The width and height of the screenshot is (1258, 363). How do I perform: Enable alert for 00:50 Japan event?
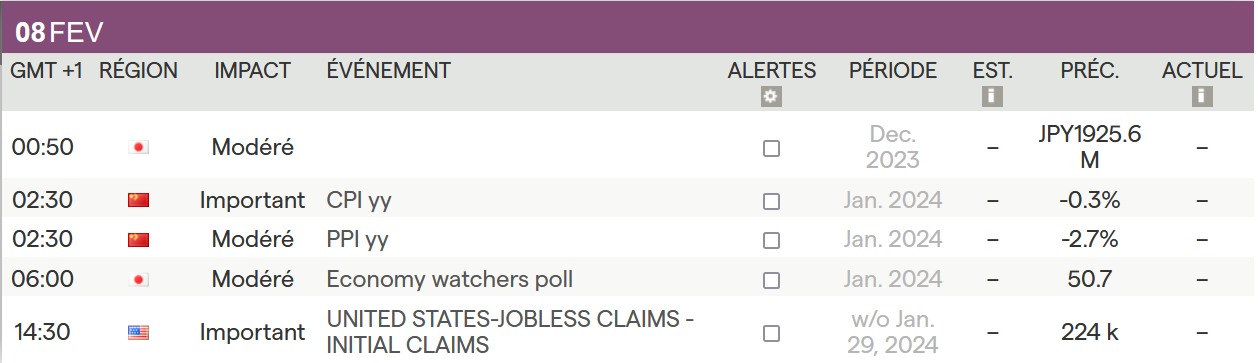click(771, 148)
